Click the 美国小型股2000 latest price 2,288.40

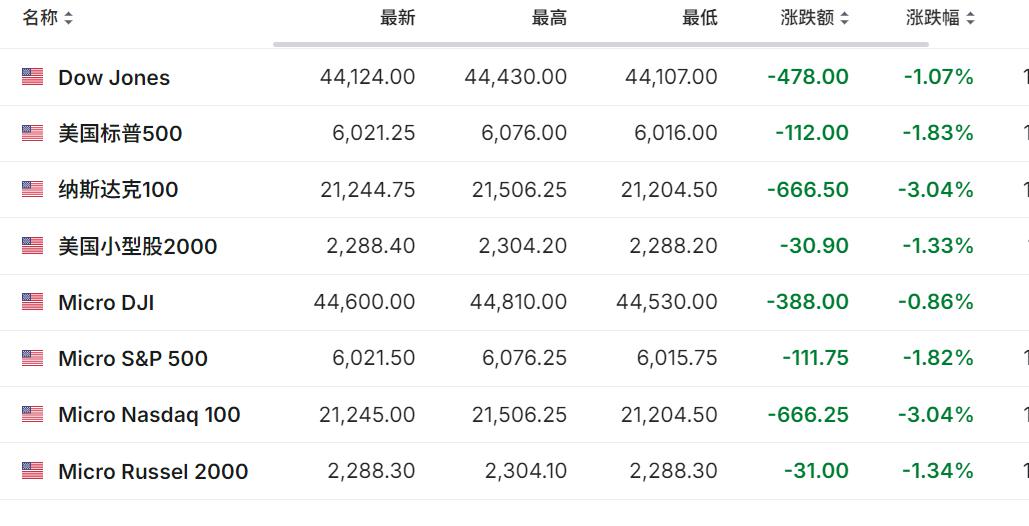371,246
